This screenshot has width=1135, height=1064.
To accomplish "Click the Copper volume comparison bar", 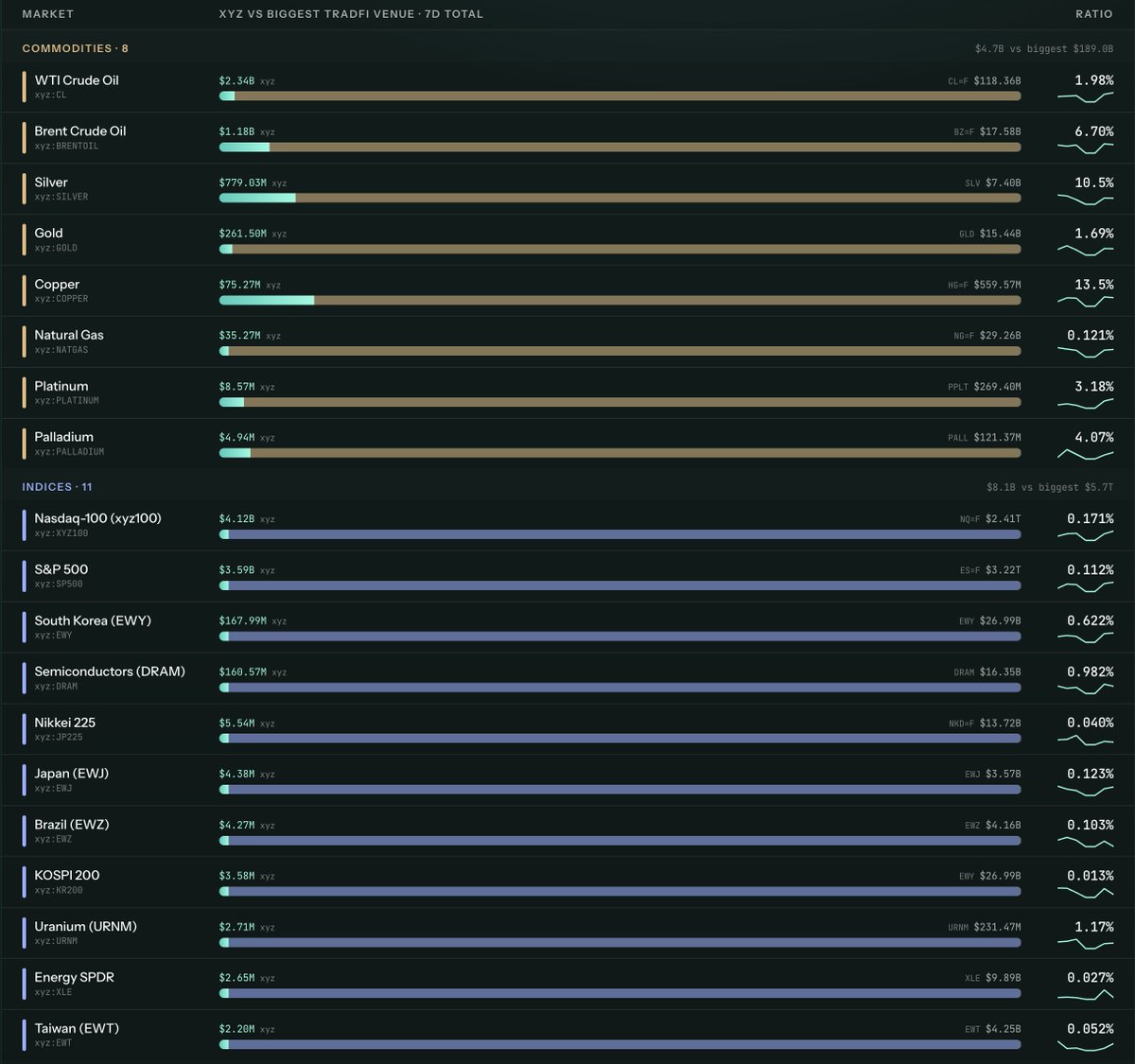I will coord(620,300).
